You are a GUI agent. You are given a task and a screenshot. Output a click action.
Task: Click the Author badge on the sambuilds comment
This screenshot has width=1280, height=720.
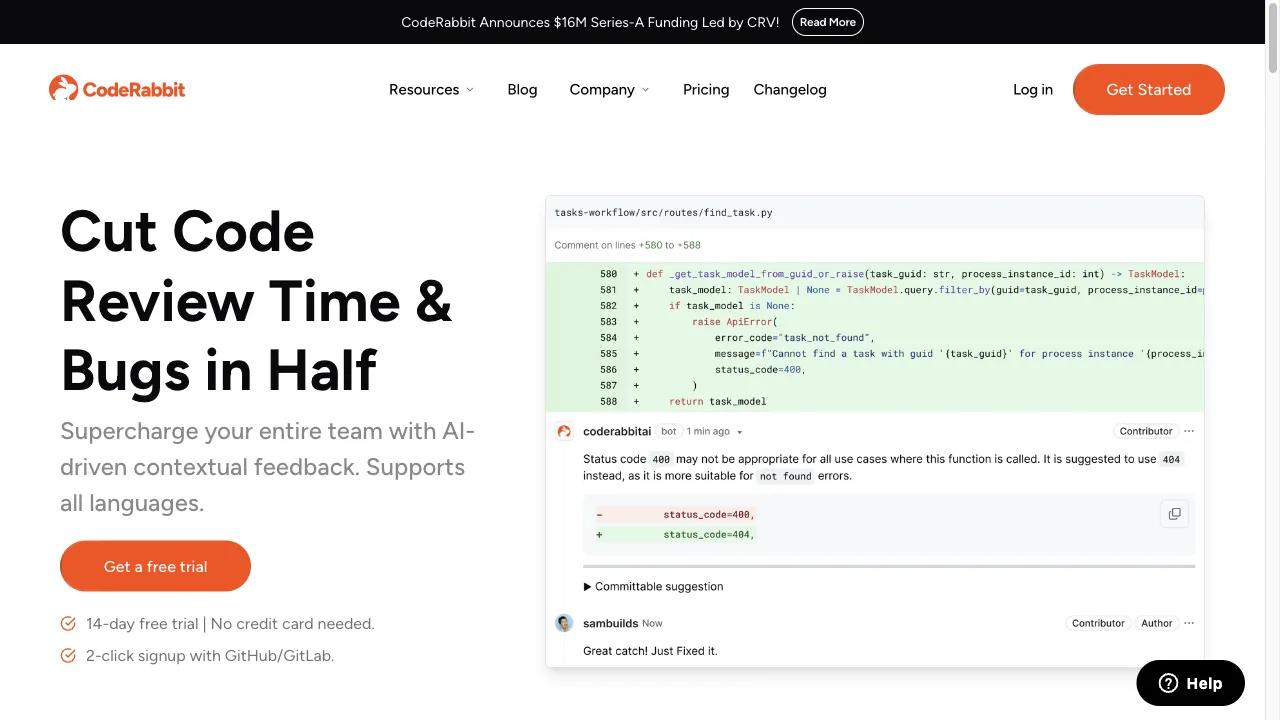pyautogui.click(x=1157, y=623)
